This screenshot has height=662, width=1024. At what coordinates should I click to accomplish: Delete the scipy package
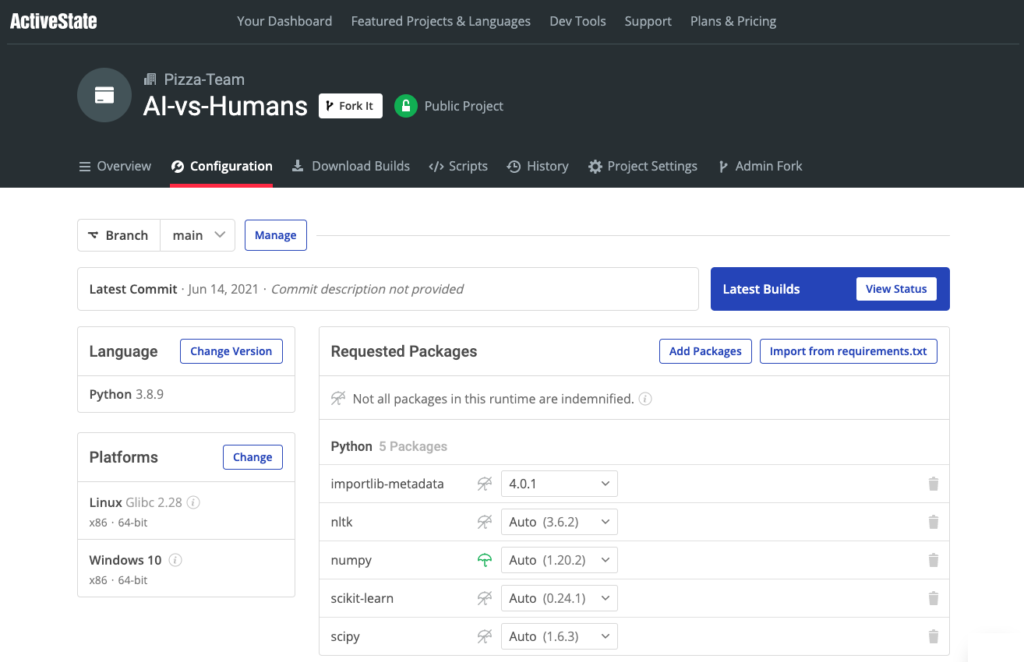pos(933,637)
